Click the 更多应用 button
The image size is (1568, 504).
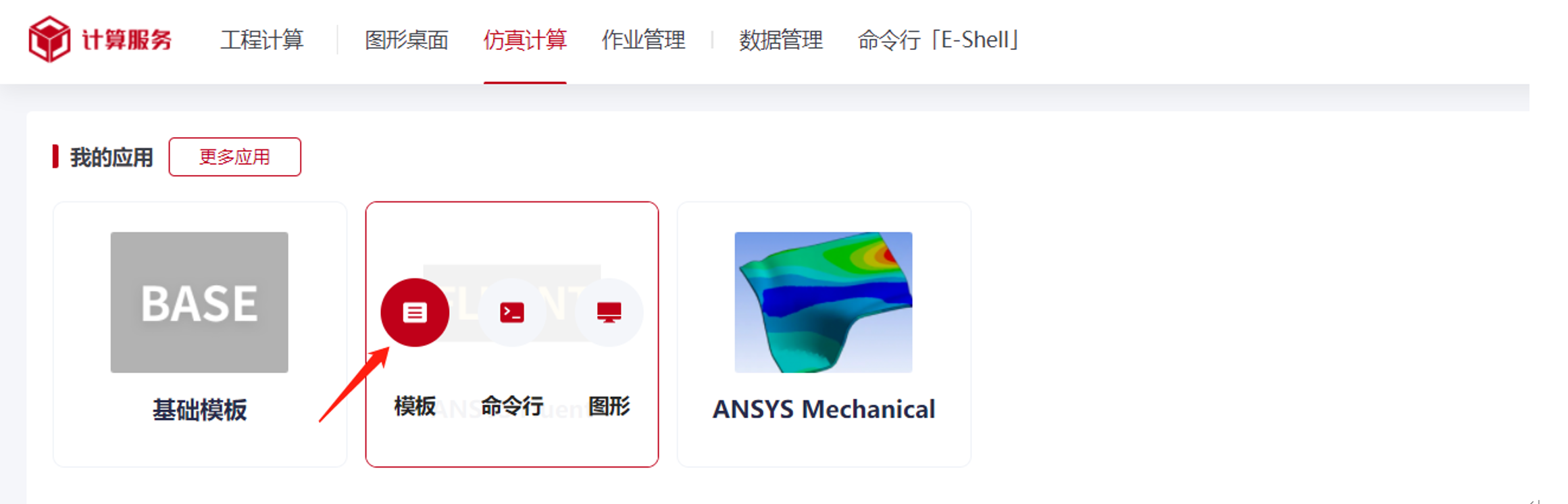tap(234, 157)
